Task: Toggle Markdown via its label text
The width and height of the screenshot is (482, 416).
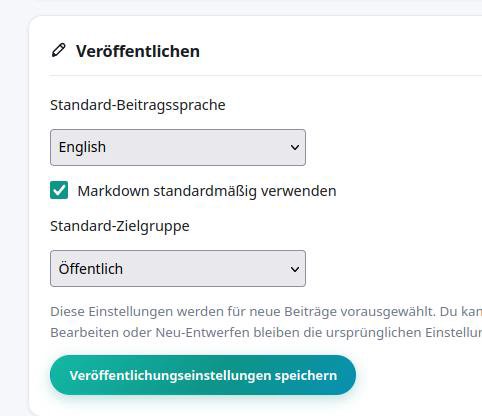Action: click(207, 191)
